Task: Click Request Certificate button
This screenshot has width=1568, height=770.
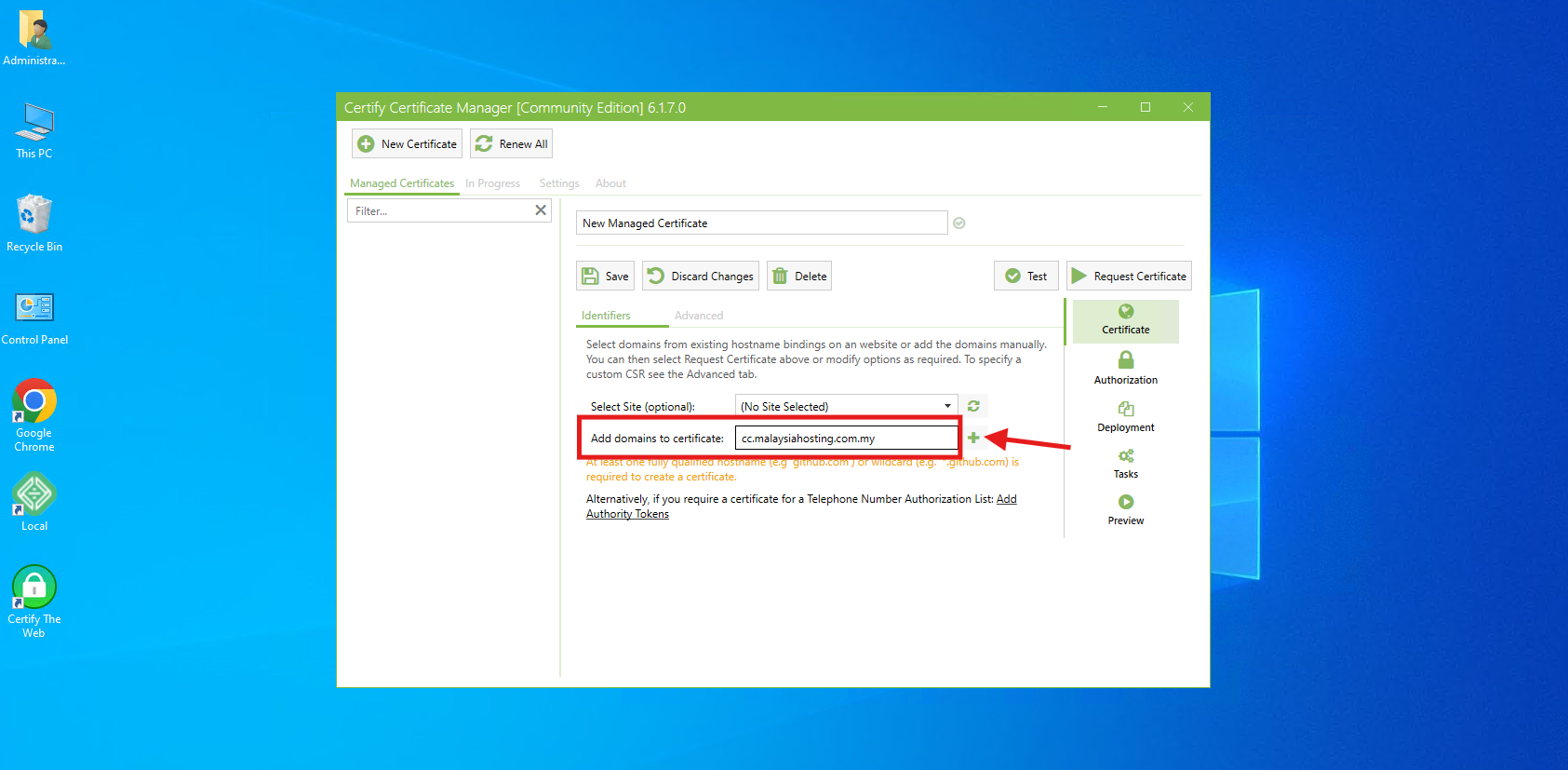Action: 1129,276
